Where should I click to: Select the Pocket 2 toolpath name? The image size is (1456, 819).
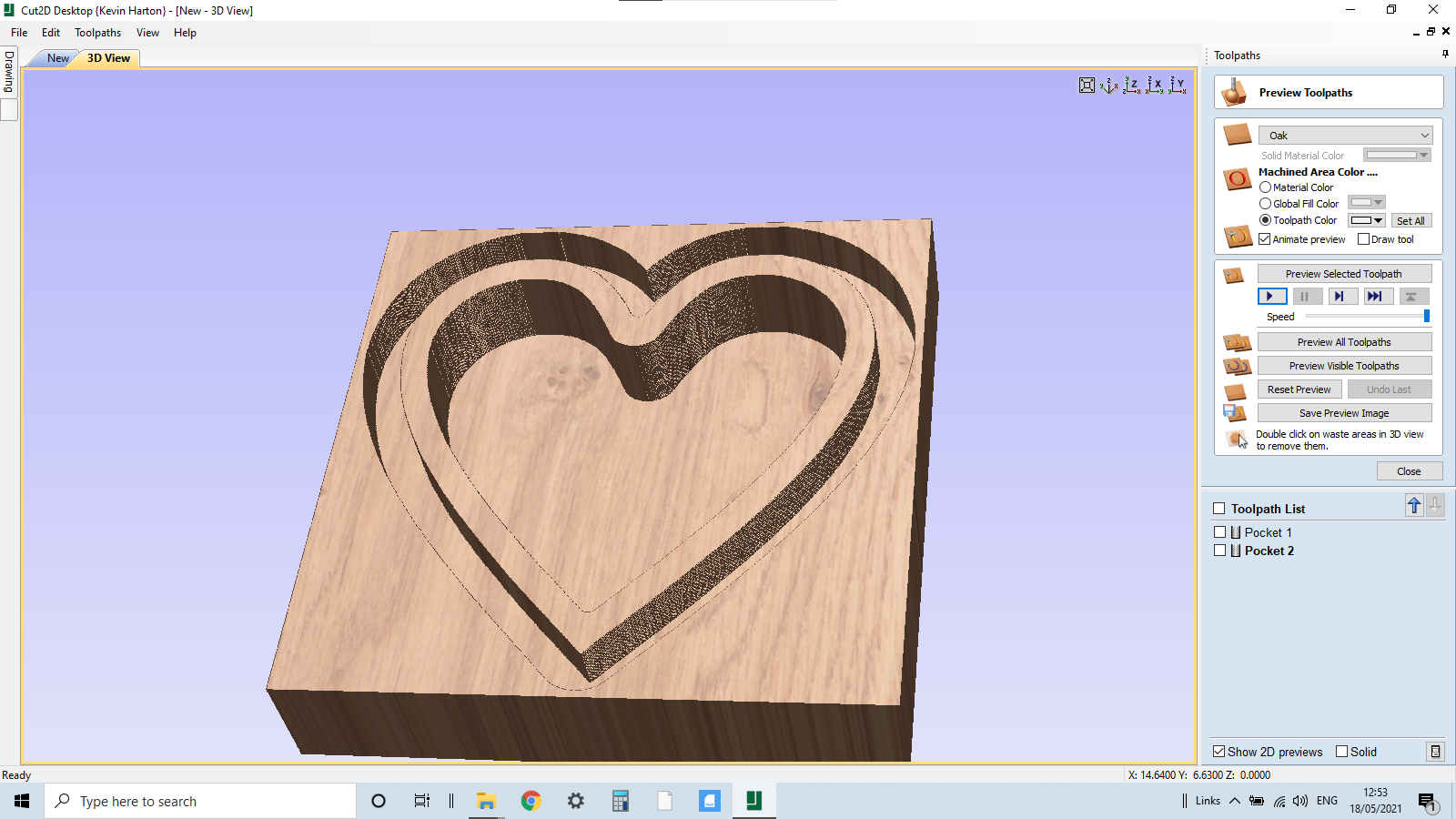pyautogui.click(x=1269, y=551)
